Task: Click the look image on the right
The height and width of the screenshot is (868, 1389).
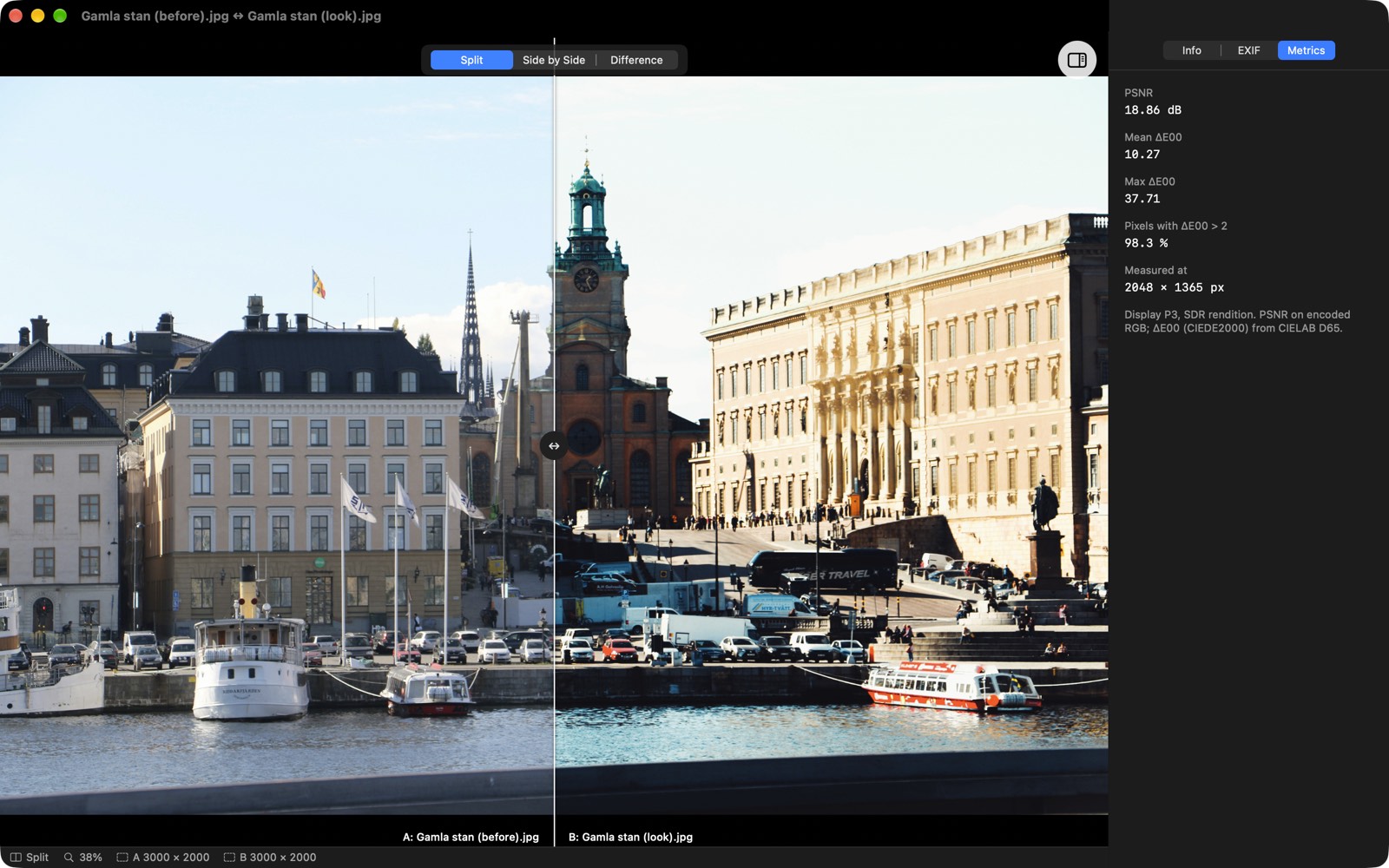Action: [x=832, y=445]
